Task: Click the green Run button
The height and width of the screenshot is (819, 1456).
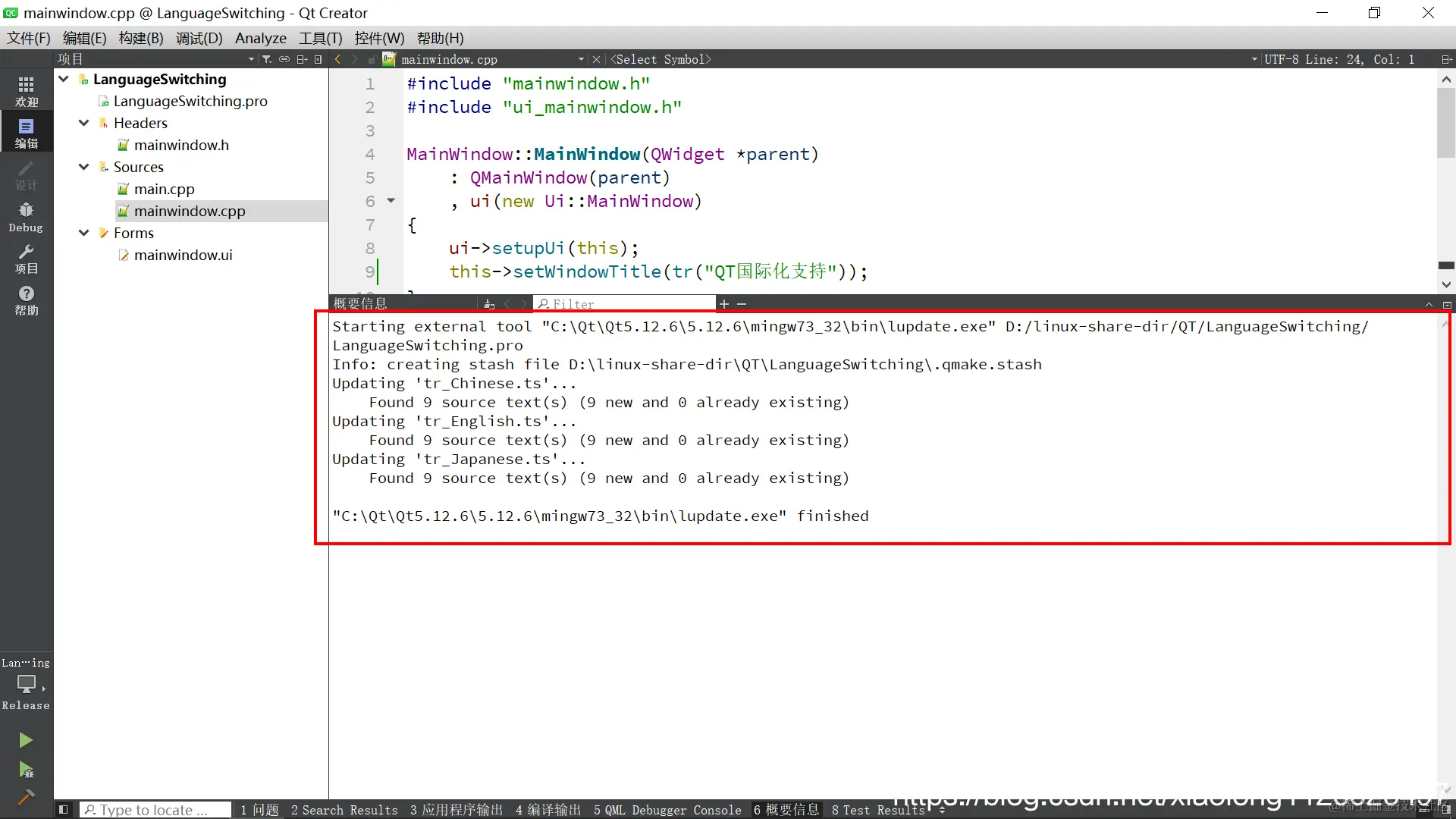Action: coord(26,740)
